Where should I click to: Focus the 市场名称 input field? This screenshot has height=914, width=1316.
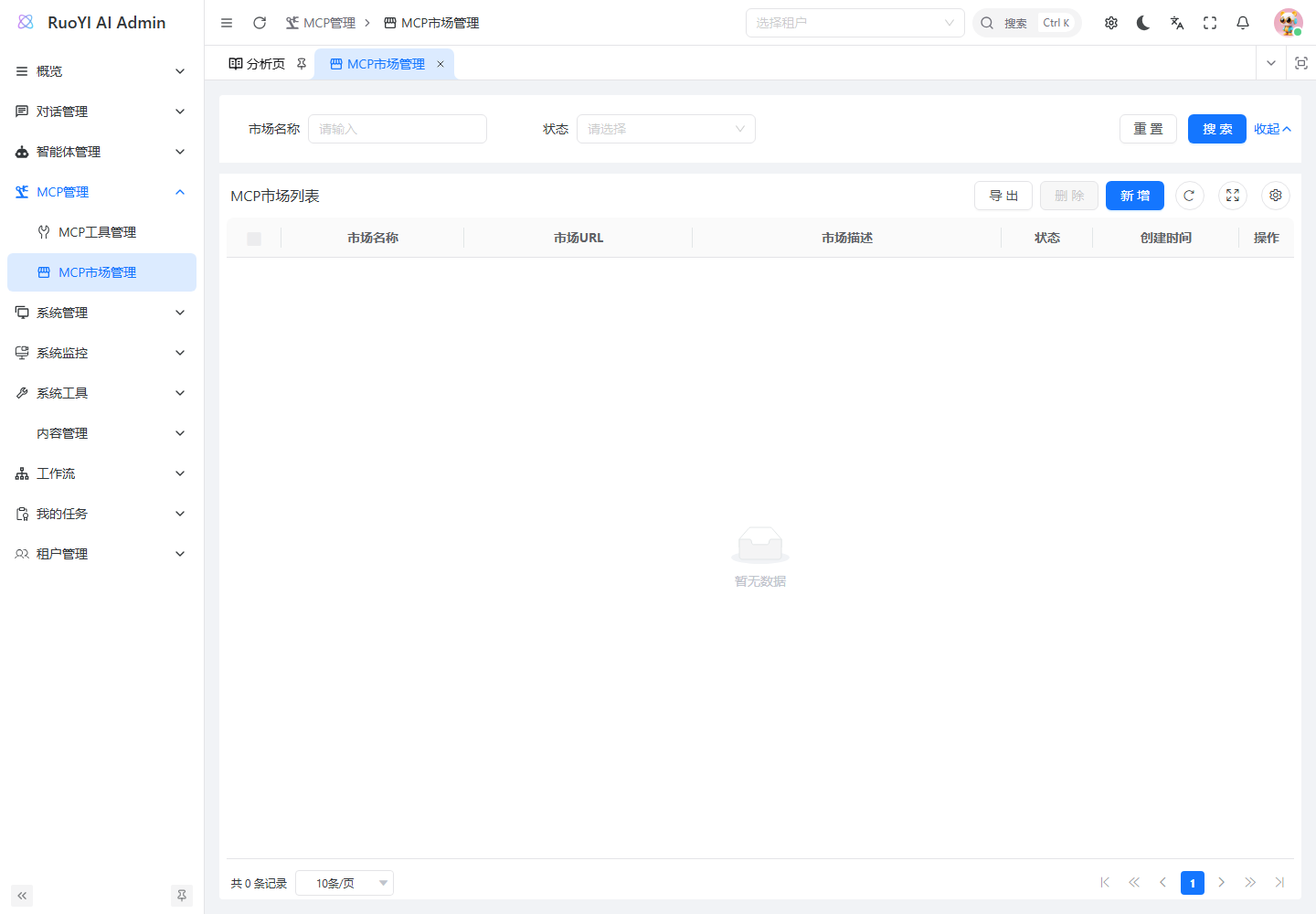398,129
